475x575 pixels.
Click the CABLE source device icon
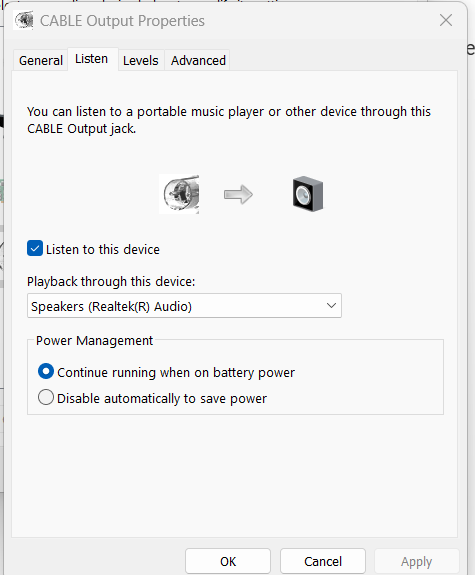179,194
